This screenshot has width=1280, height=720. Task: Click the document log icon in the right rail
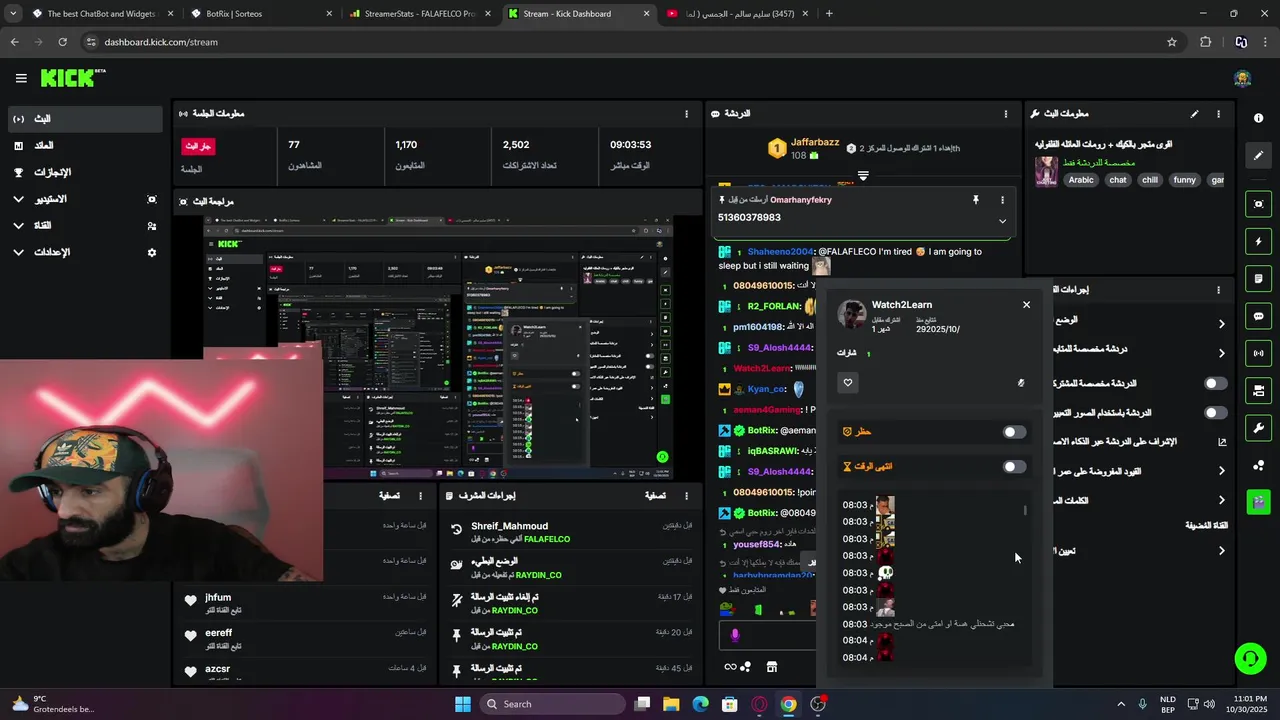tap(1258, 278)
